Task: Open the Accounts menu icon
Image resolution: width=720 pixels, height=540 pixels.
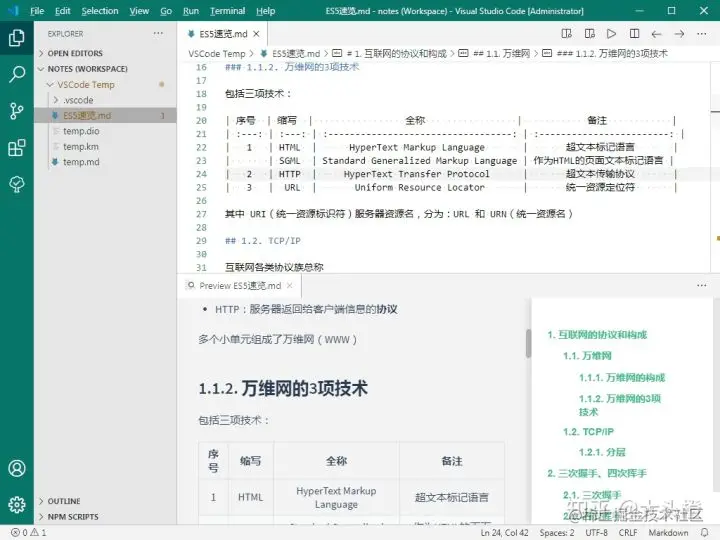Action: (x=17, y=468)
